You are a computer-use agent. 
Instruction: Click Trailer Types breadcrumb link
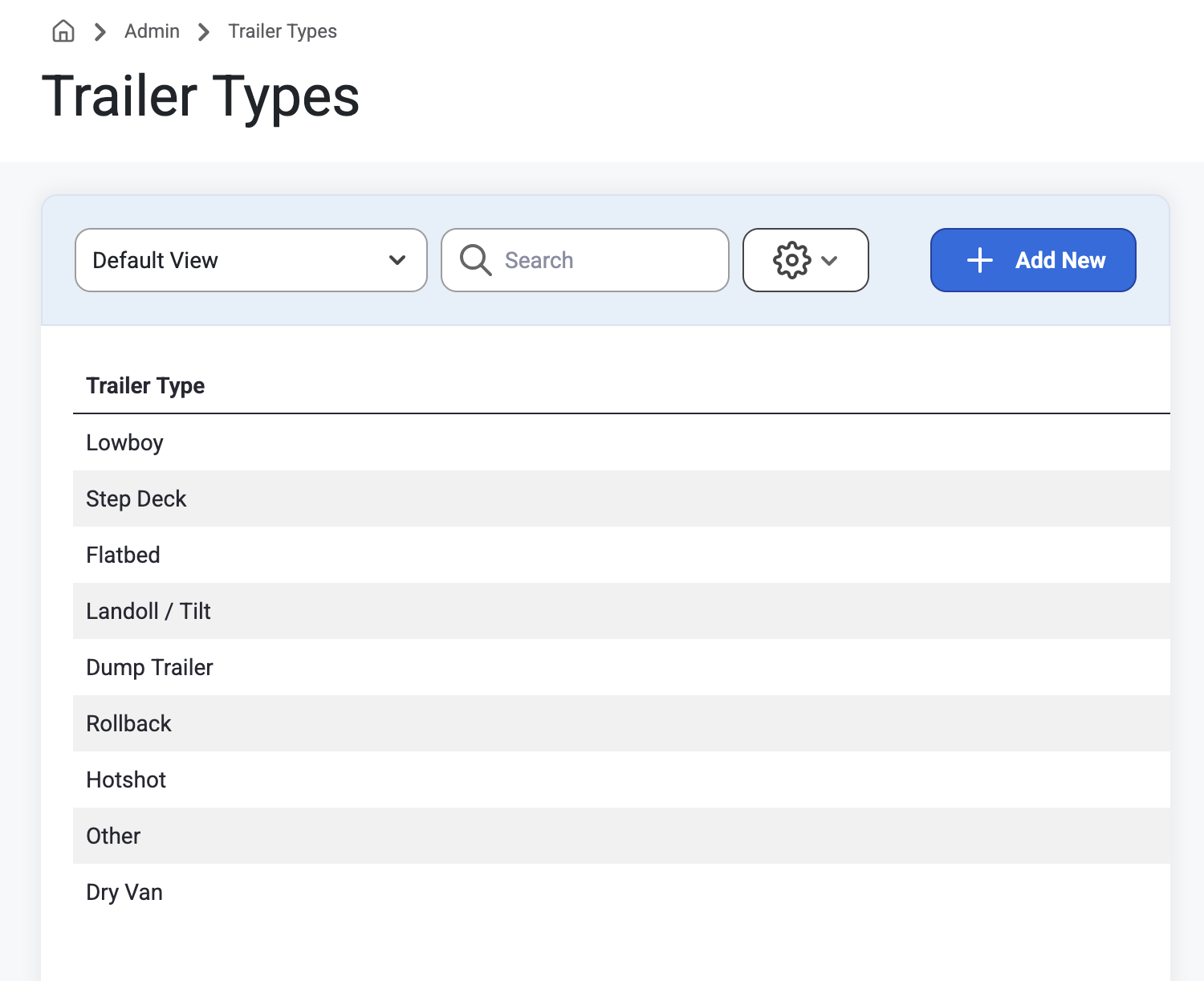[283, 31]
